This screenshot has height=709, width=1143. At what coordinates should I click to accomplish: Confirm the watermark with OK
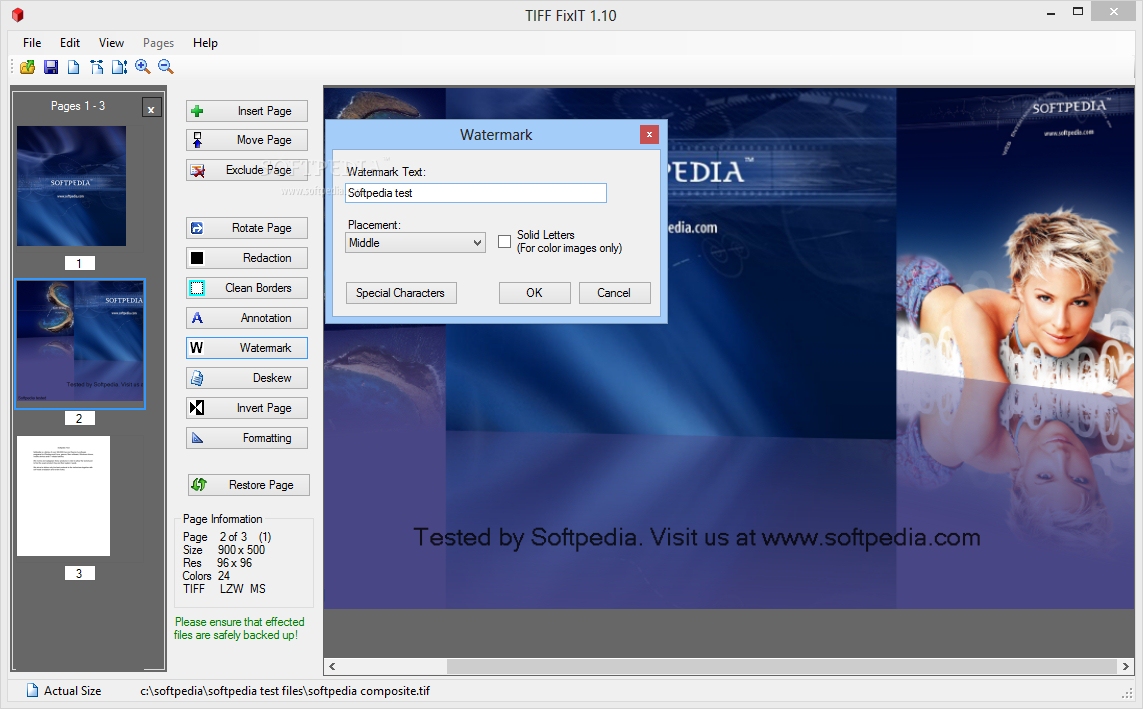point(534,293)
